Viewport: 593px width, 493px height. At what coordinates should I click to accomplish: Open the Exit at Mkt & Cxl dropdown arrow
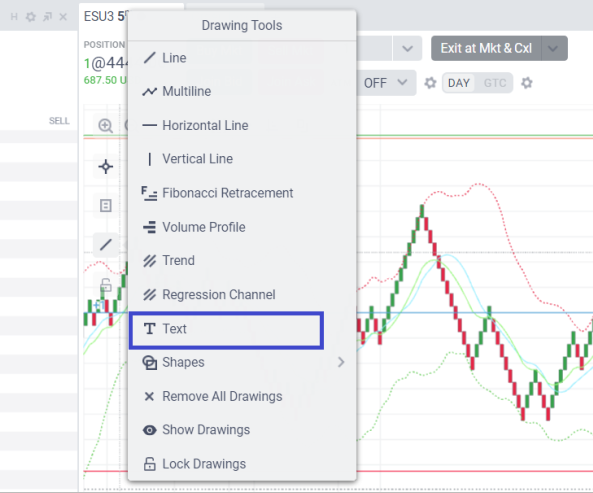point(554,48)
